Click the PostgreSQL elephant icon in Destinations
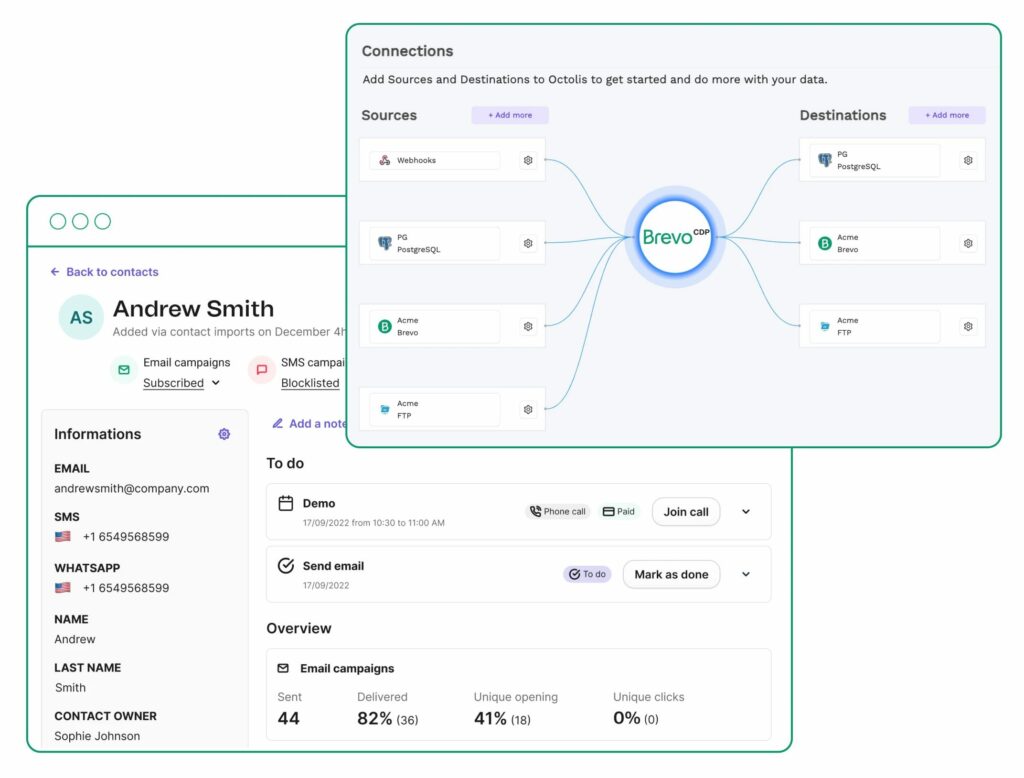The height and width of the screenshot is (778, 1024). [x=825, y=159]
